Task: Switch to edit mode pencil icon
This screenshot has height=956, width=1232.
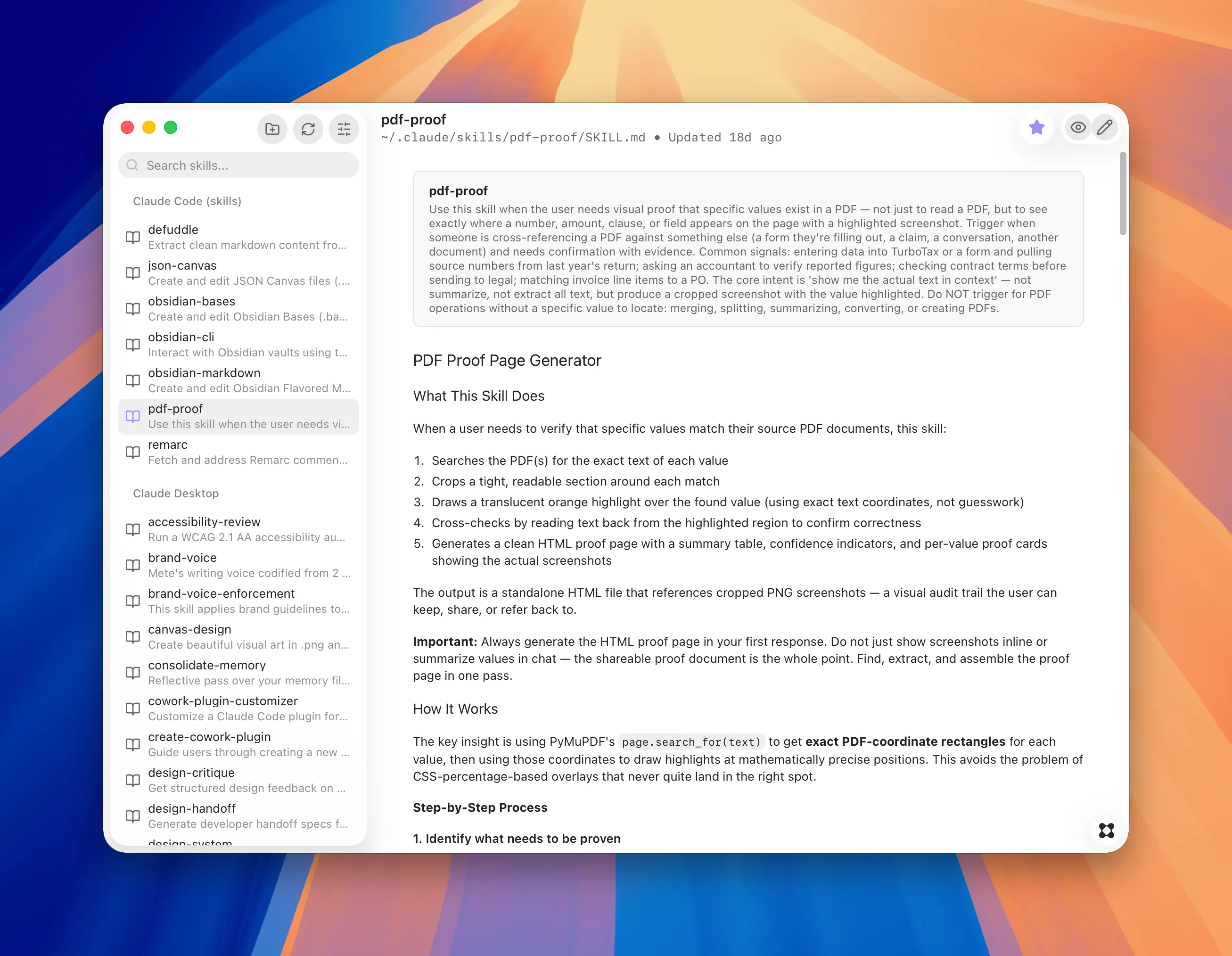Action: tap(1105, 128)
